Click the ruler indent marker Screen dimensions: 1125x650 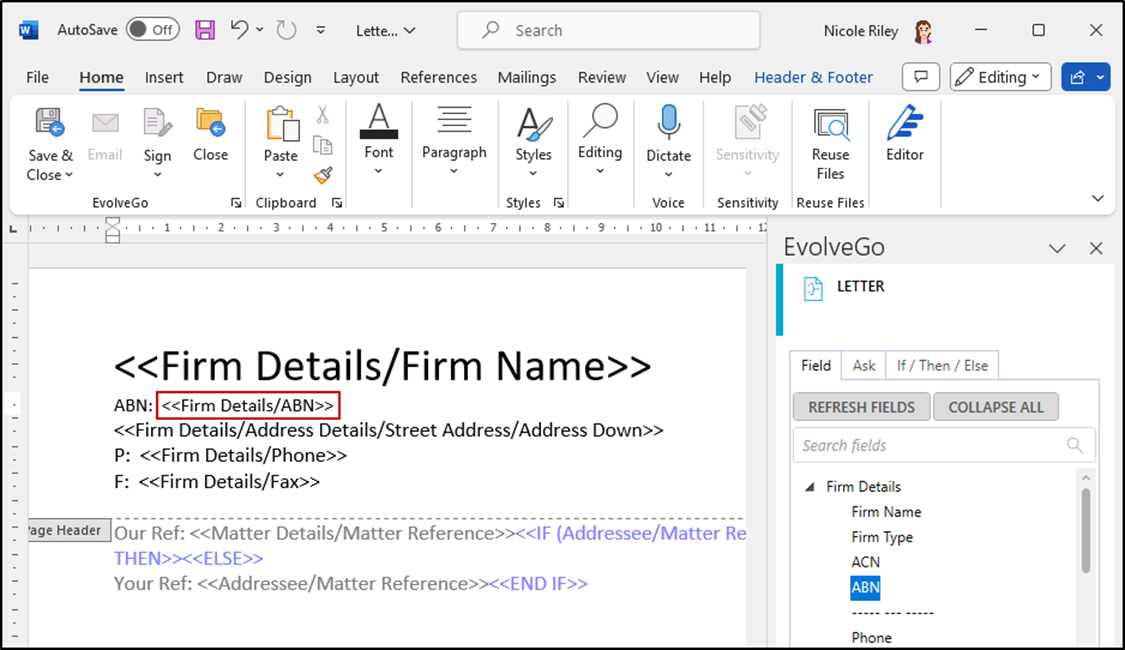click(113, 230)
